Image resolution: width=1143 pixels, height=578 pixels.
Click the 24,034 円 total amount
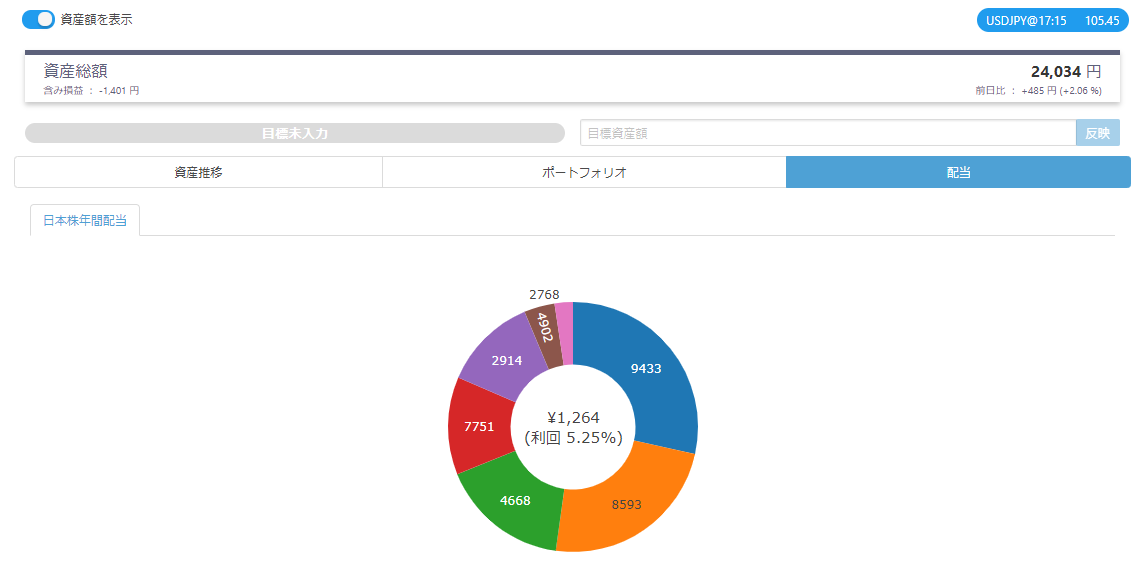point(1066,71)
